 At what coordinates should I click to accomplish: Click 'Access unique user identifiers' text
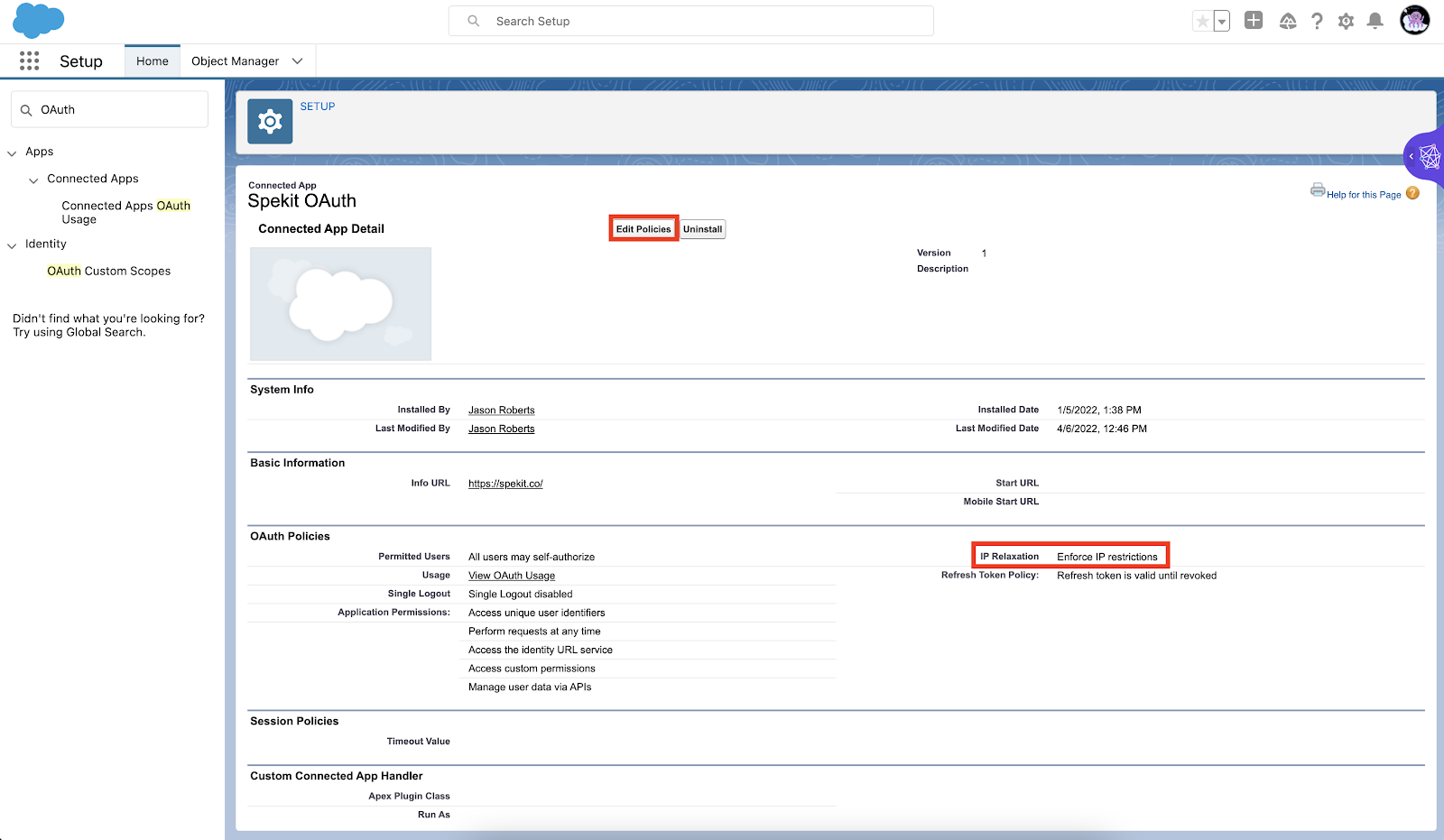pos(537,613)
